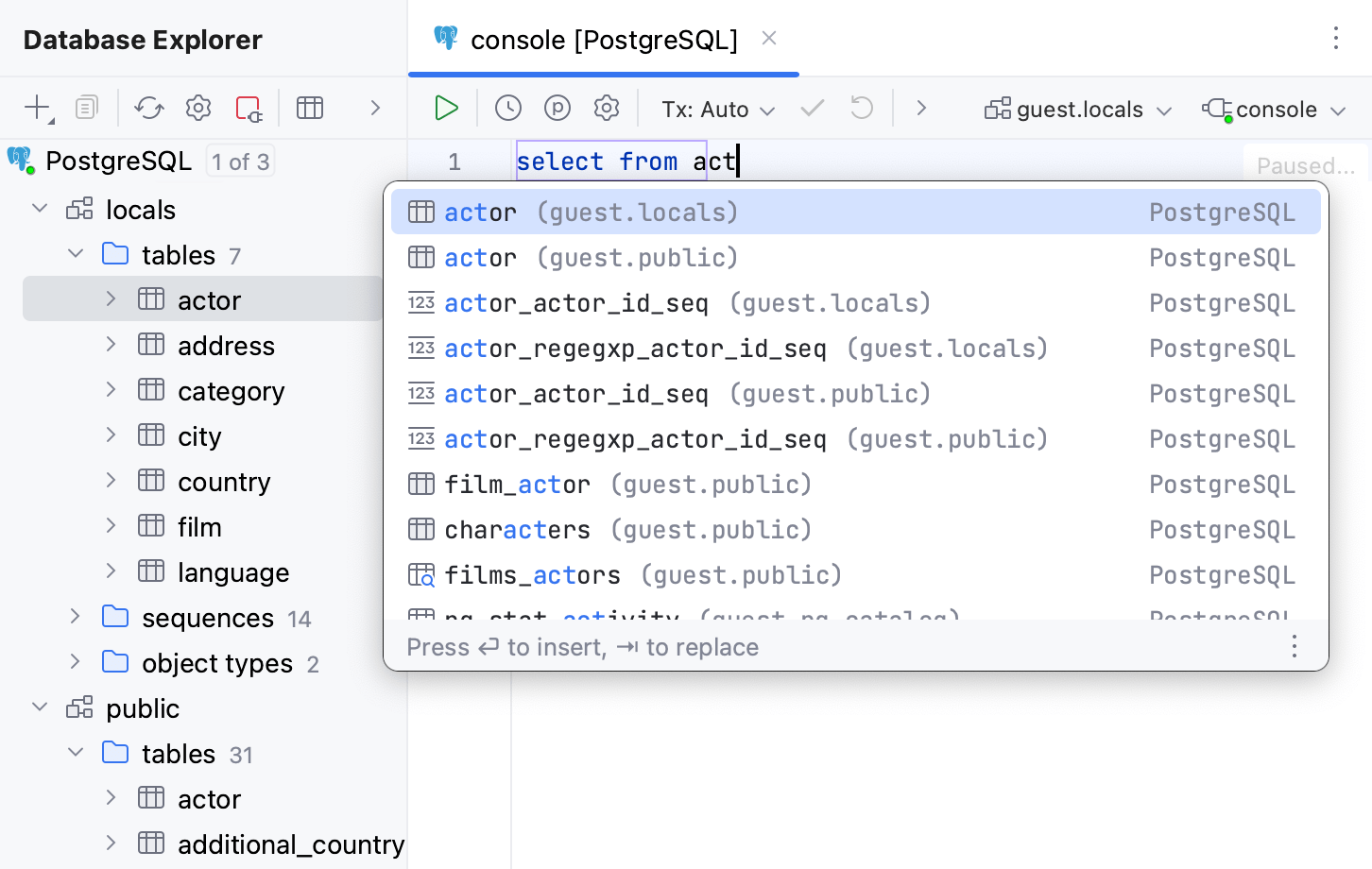Switch to the console [PostgreSQL] tab
1372x869 pixels.
coord(603,40)
